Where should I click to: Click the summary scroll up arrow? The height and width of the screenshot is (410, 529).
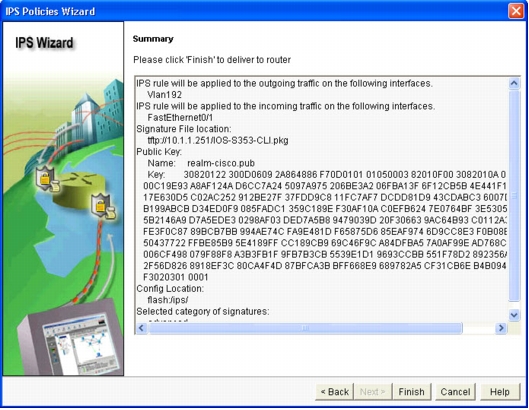pyautogui.click(x=514, y=83)
